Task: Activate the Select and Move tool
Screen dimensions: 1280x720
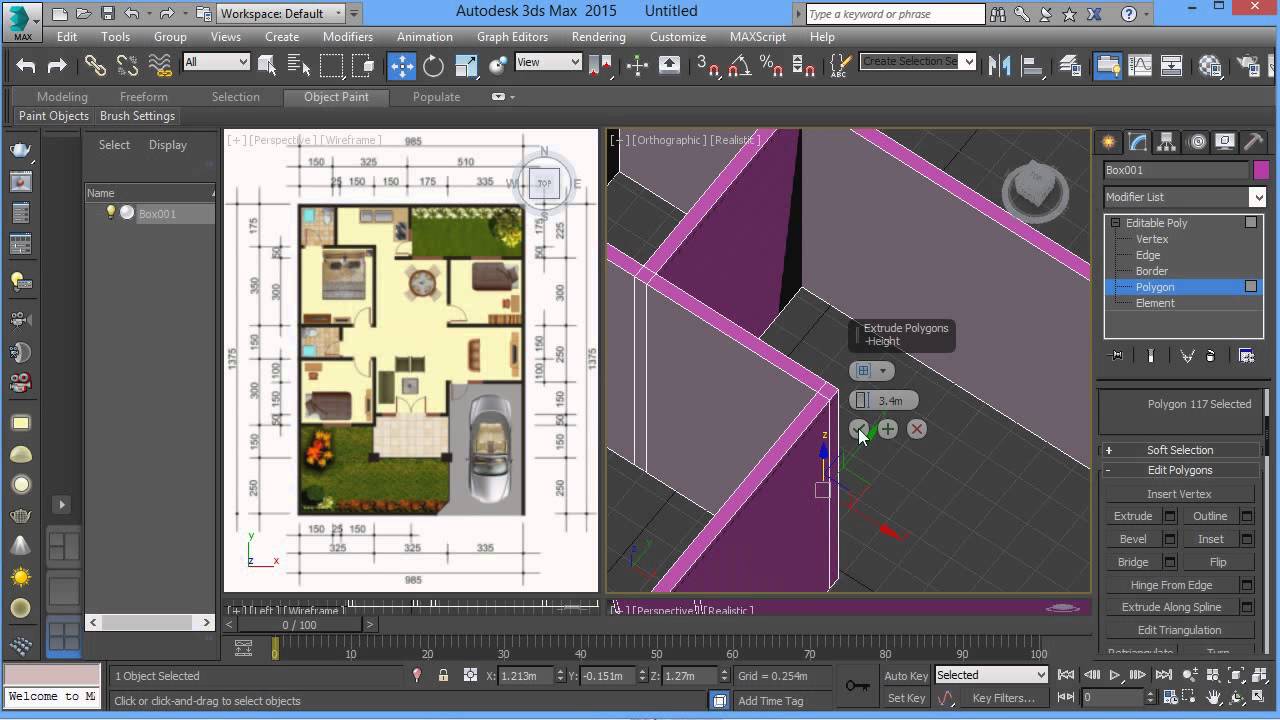Action: point(401,66)
